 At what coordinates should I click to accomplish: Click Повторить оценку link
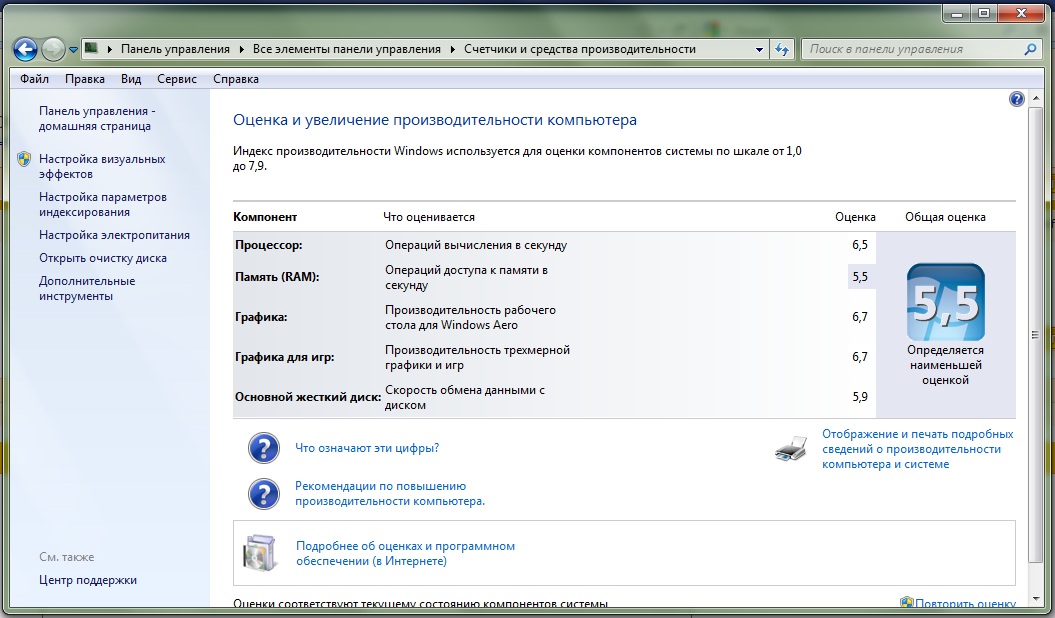966,603
